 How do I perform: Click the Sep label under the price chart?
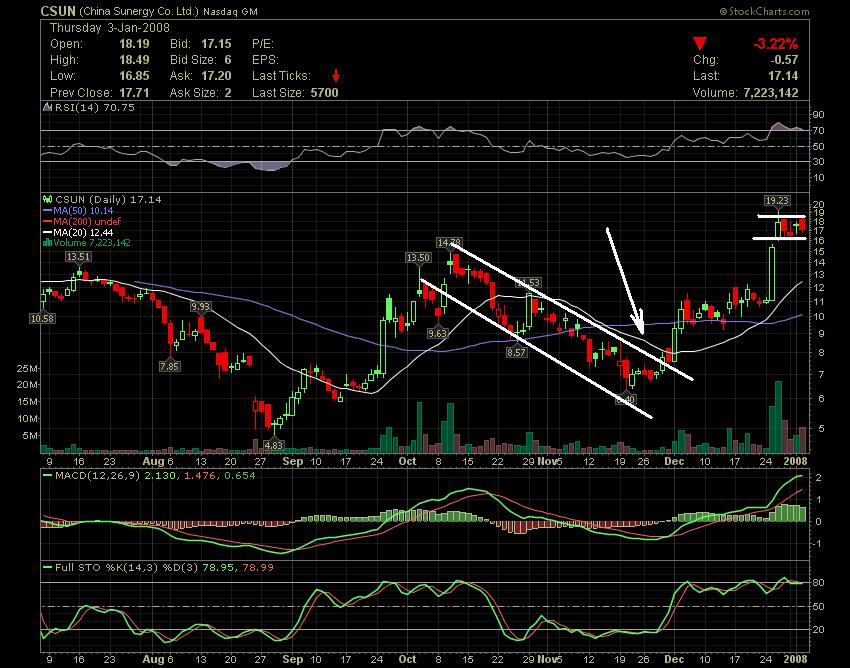pyautogui.click(x=293, y=461)
